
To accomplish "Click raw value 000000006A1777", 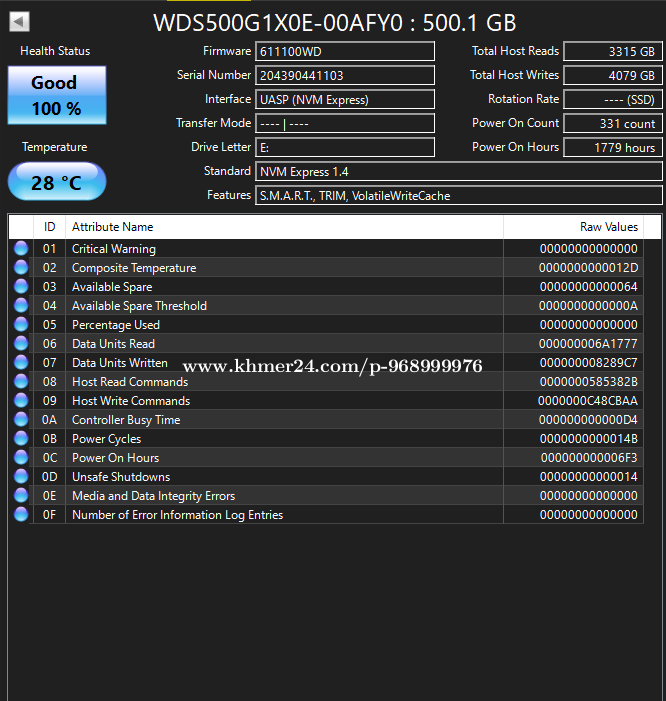I will pos(588,343).
